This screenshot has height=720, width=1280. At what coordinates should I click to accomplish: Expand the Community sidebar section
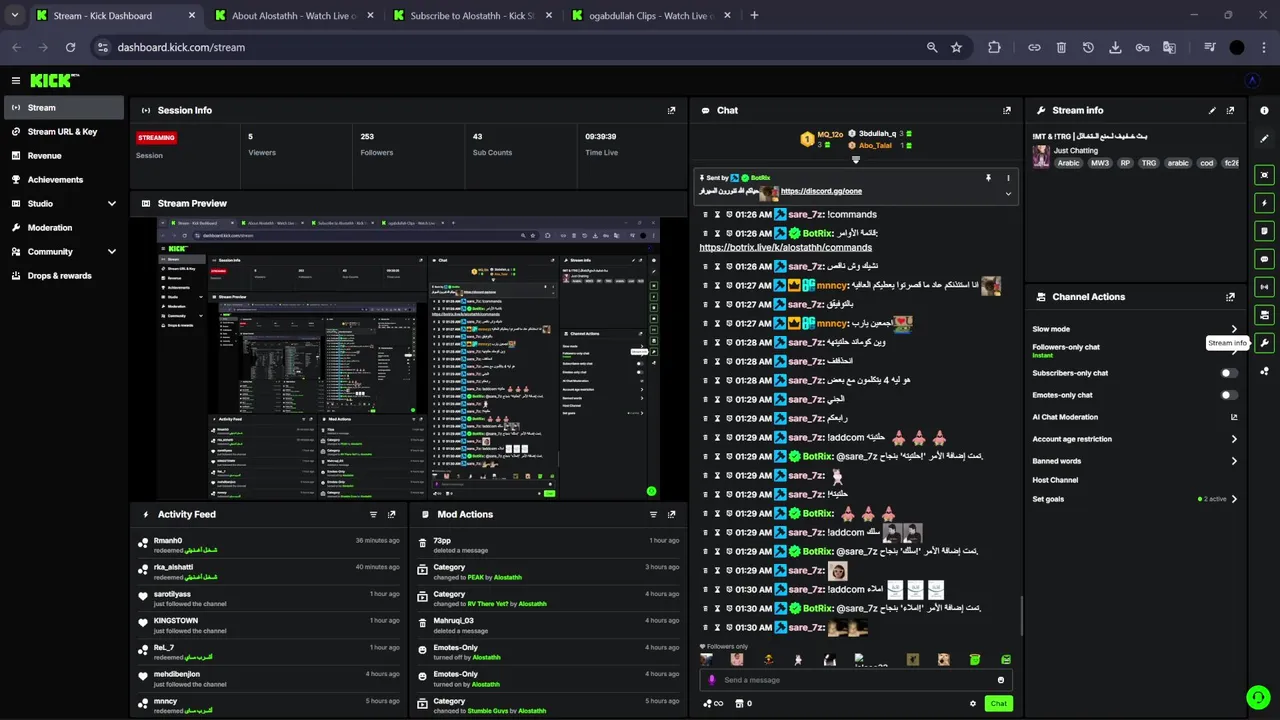111,252
